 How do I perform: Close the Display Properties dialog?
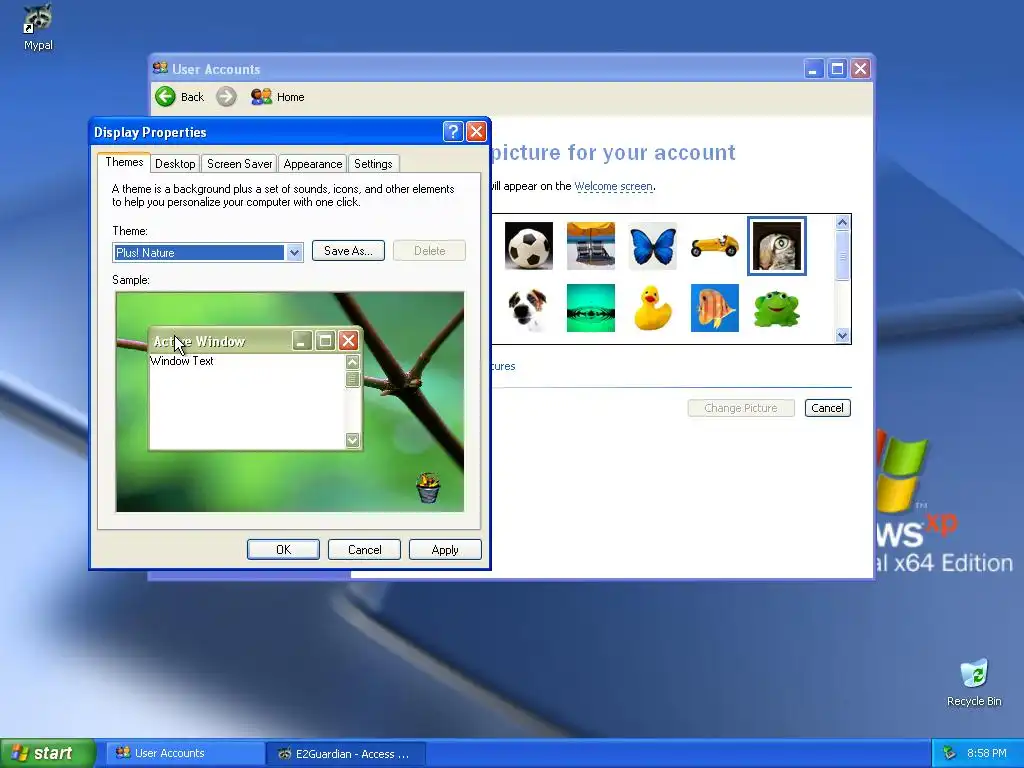coord(477,131)
